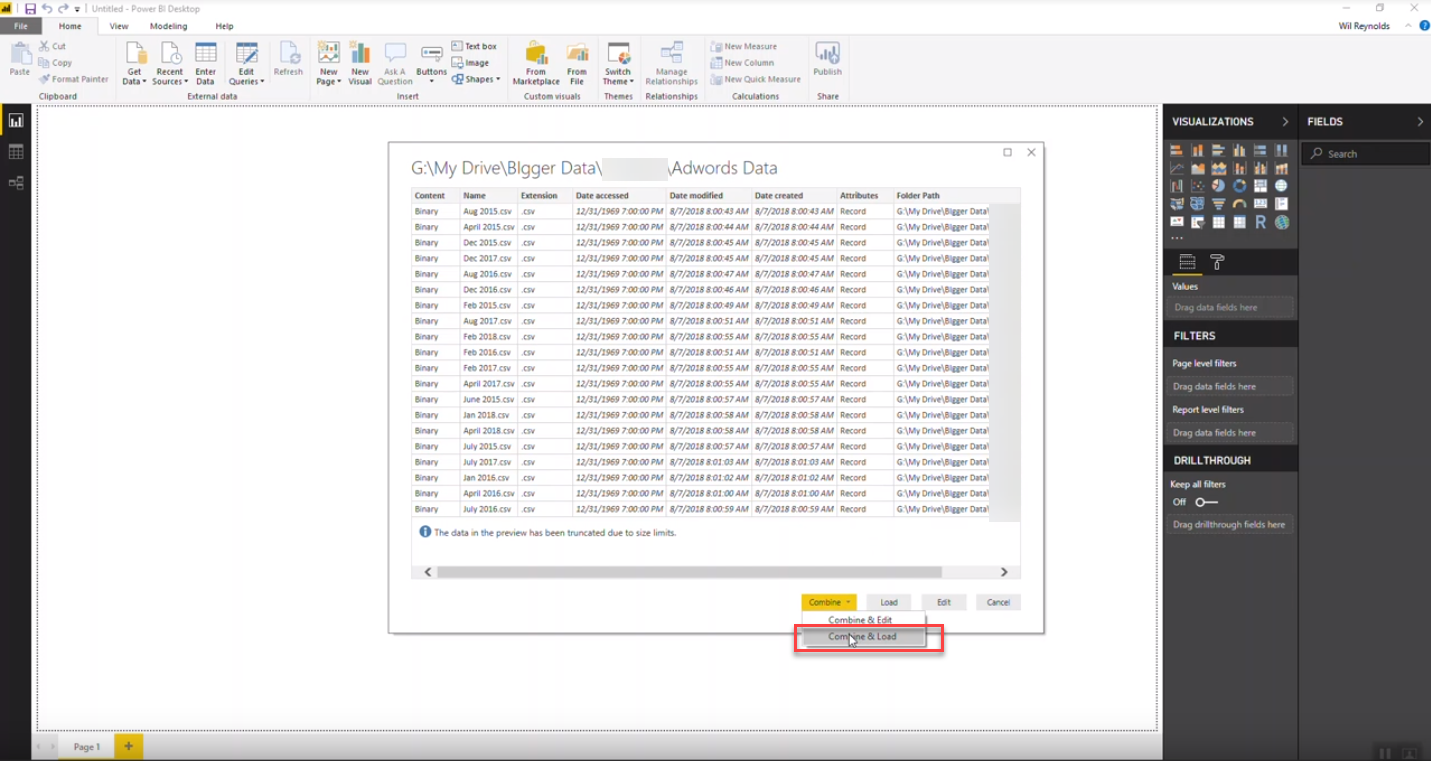Open the New Page dropdown
This screenshot has height=761, width=1431.
(328, 63)
